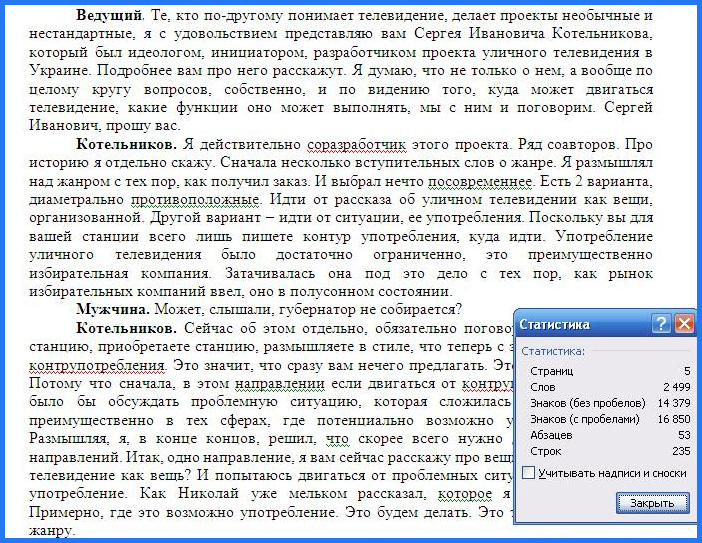Click 'Знаков (с пробелами)' value 16 850

point(674,419)
